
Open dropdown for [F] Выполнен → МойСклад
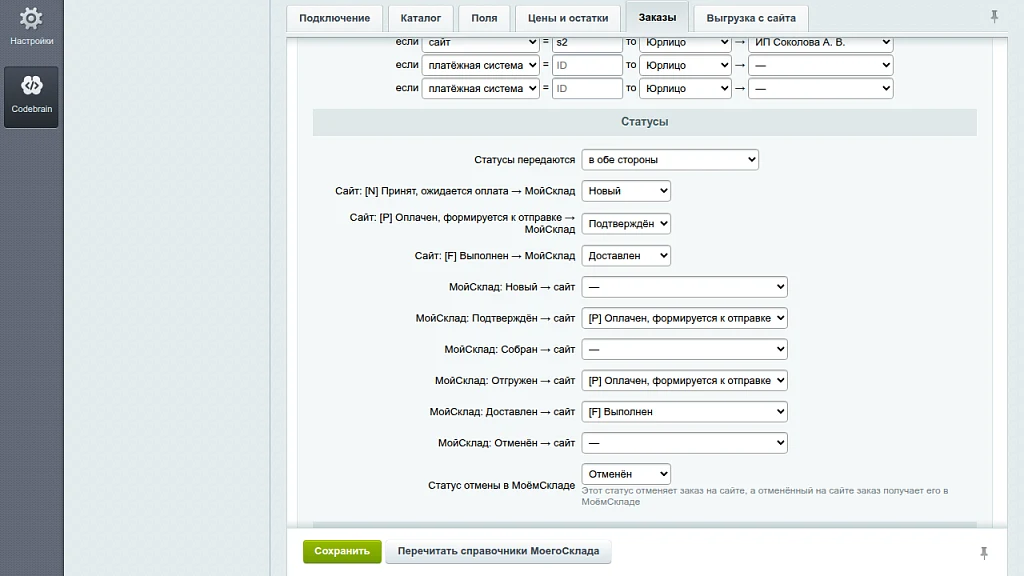click(626, 255)
